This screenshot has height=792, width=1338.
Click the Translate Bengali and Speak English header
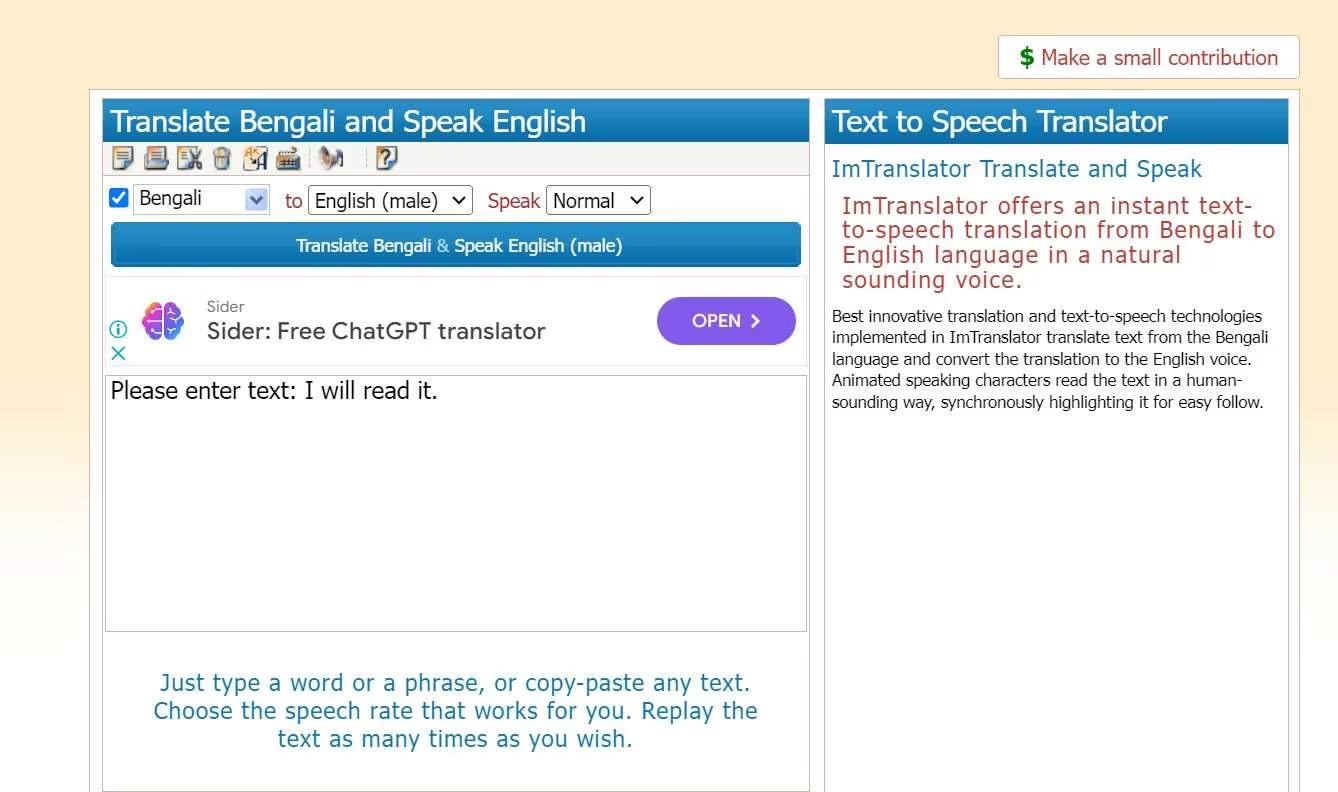click(349, 121)
